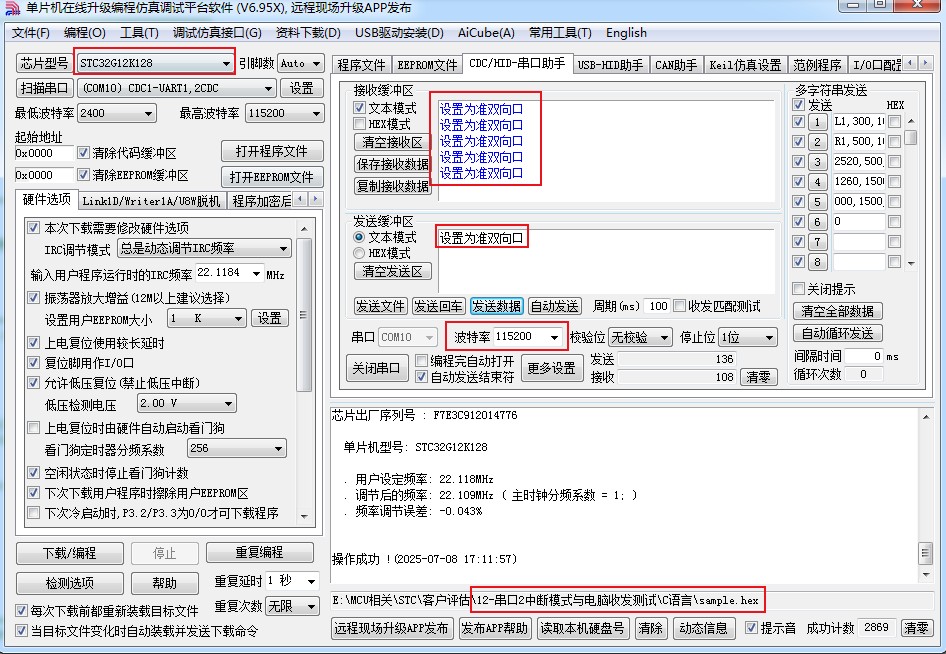Open the IRC调节模式 dropdown
Screen dimensions: 946x654
[x=205, y=248]
